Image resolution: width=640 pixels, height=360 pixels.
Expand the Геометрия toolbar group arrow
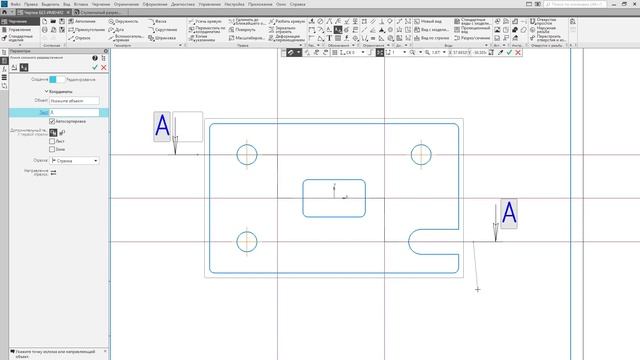(x=180, y=45)
